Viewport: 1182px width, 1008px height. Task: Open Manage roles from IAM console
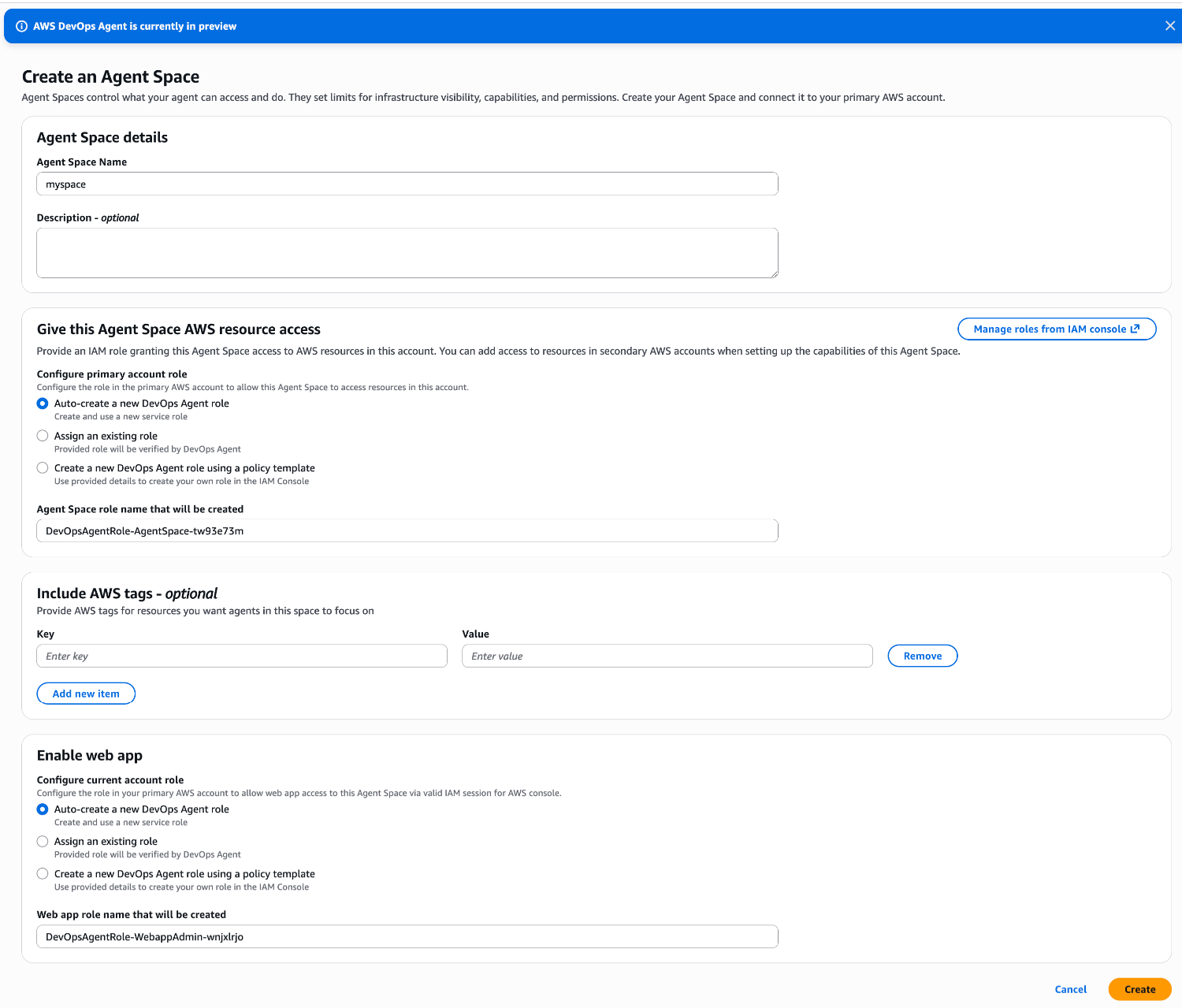1049,329
